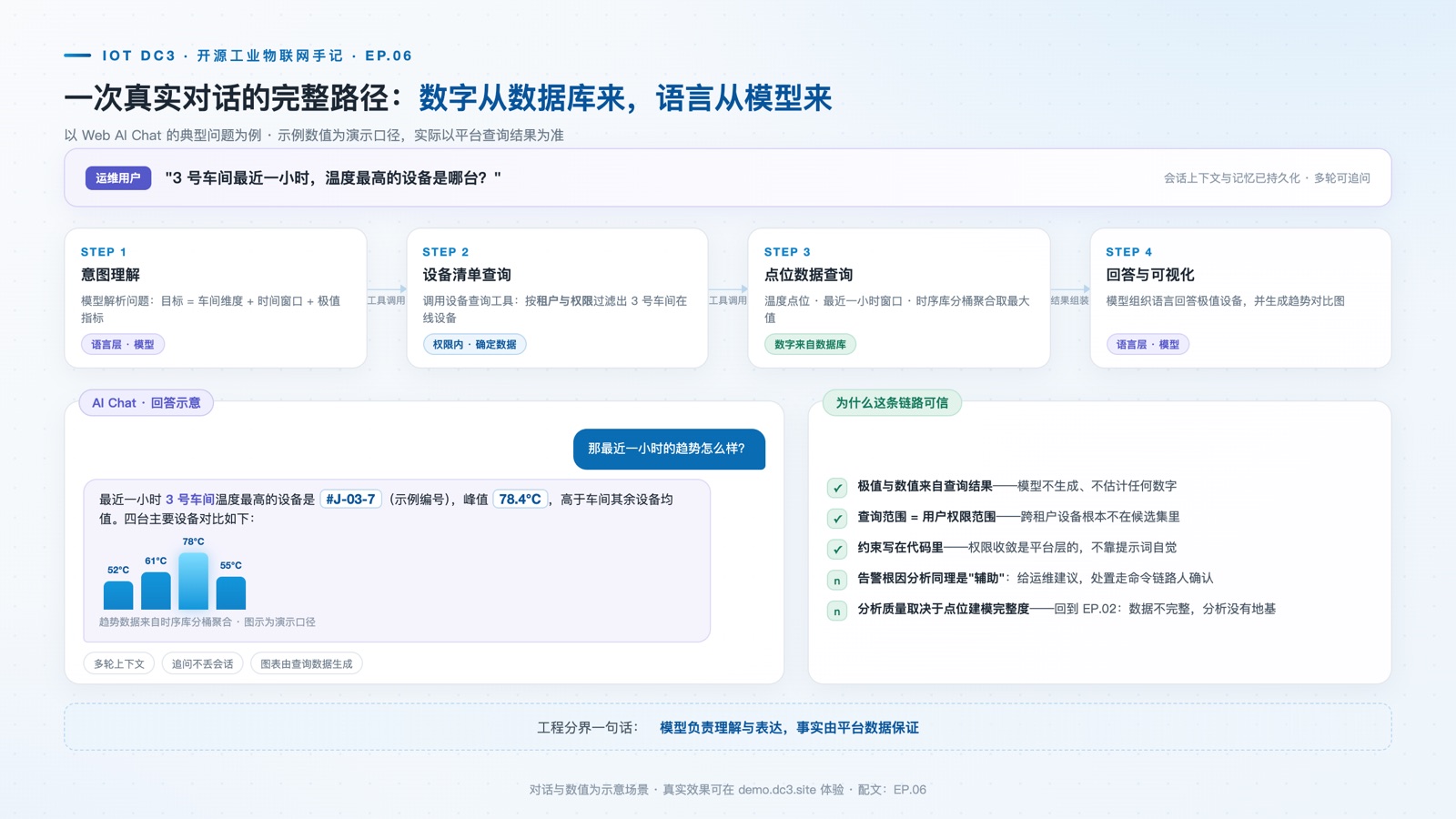Click the 工具调用 label between STEP 1 and 2
The height and width of the screenshot is (819, 1456).
pos(386,299)
